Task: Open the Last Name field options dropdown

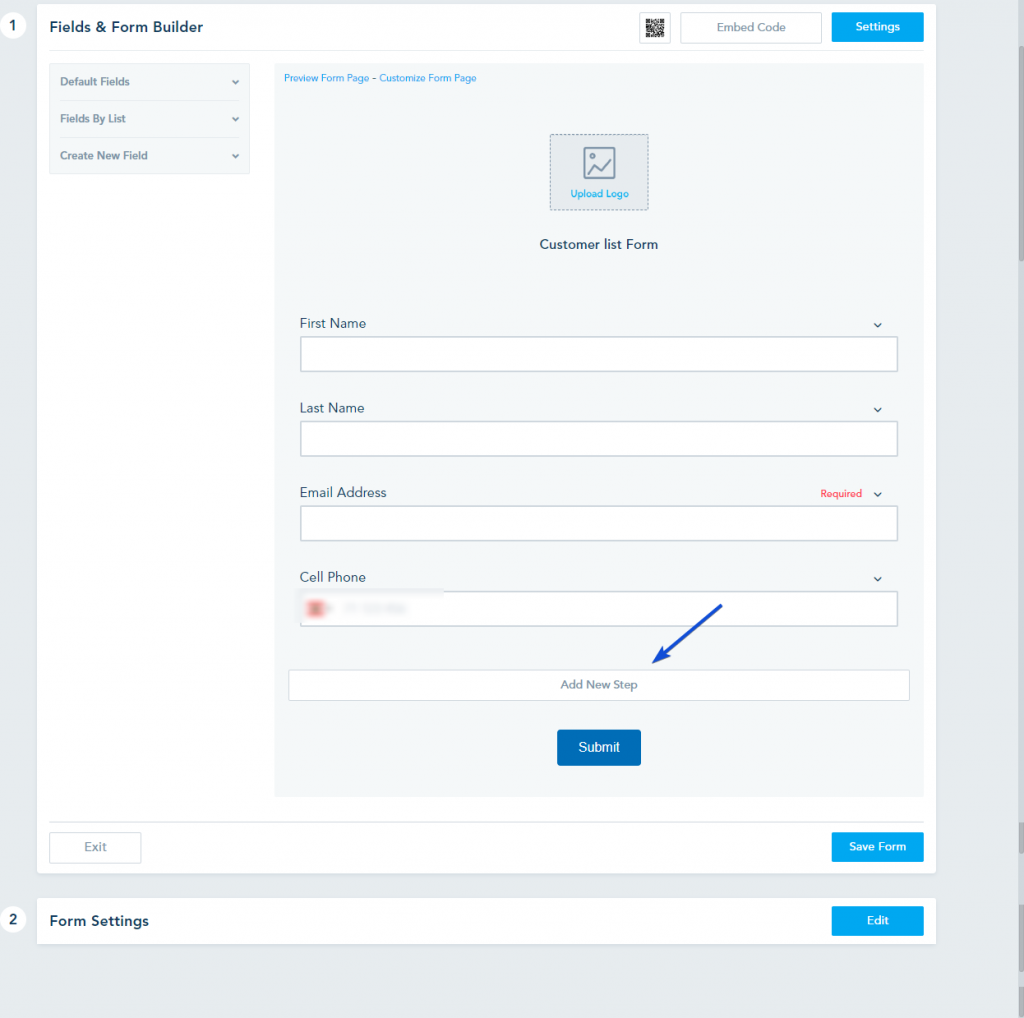Action: click(877, 409)
